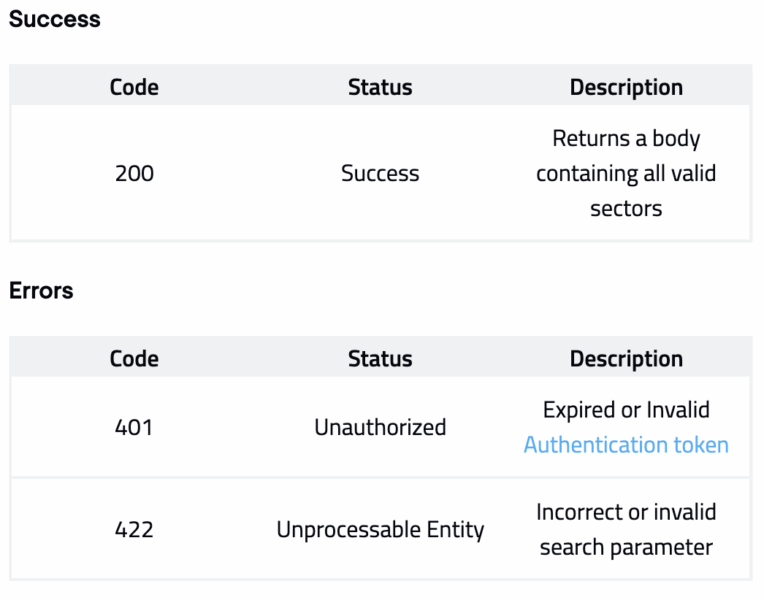Image resolution: width=764 pixels, height=600 pixels.
Task: Open the Authentication token link
Action: point(626,445)
